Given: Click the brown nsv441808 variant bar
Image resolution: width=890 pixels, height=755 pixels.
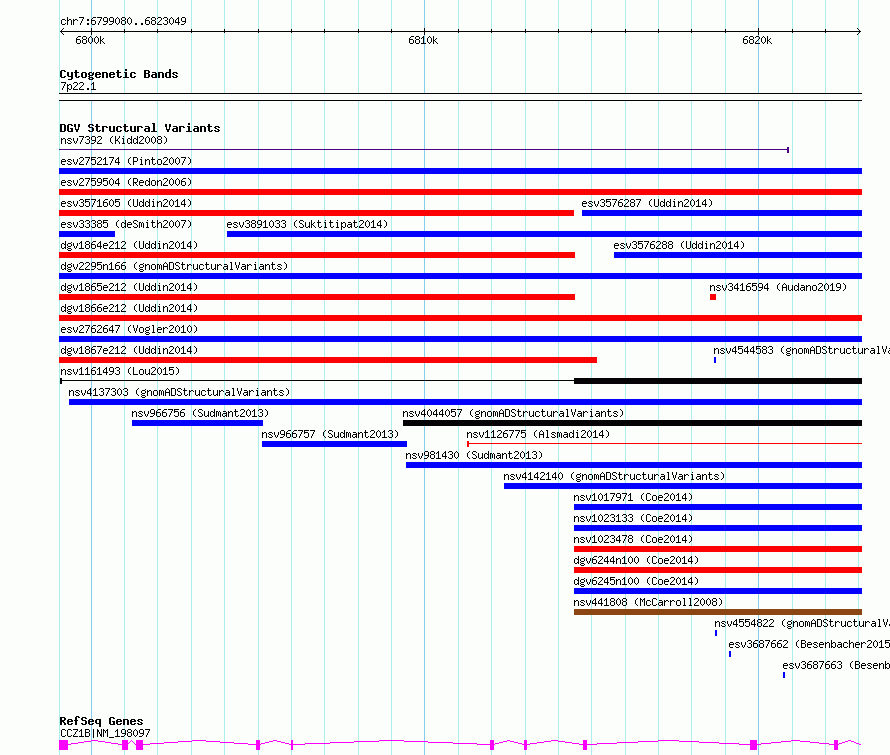Looking at the screenshot, I should click(718, 612).
